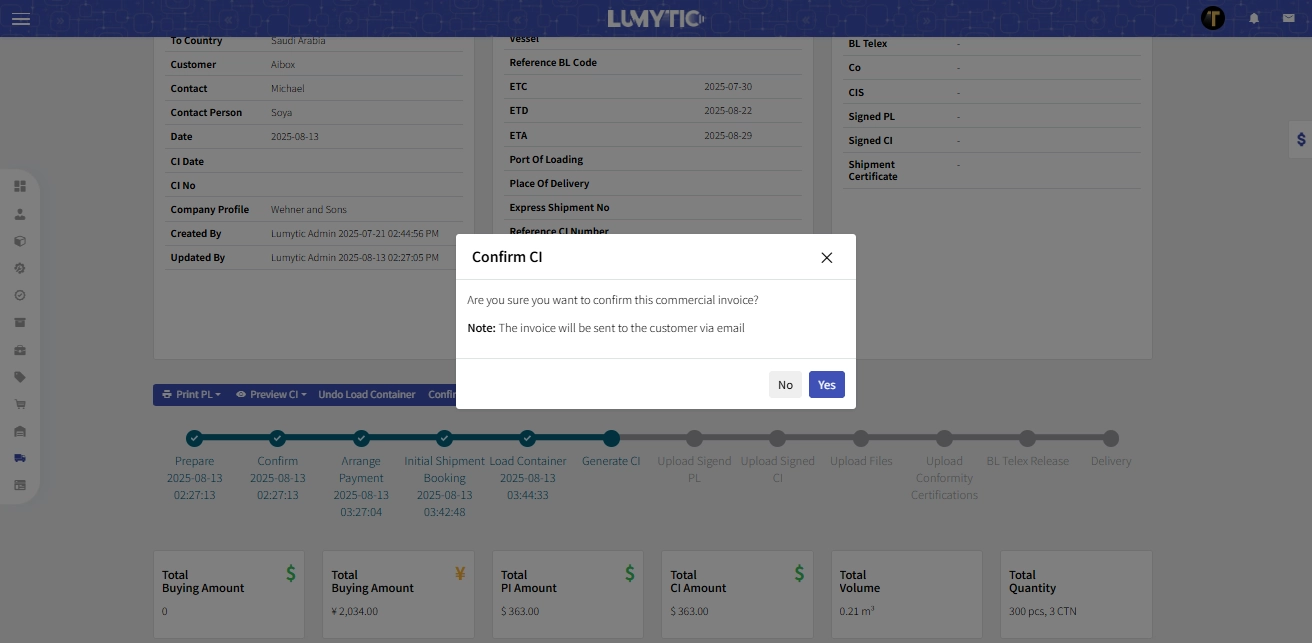
Task: Click the contacts person icon in sidebar
Action: 20,213
